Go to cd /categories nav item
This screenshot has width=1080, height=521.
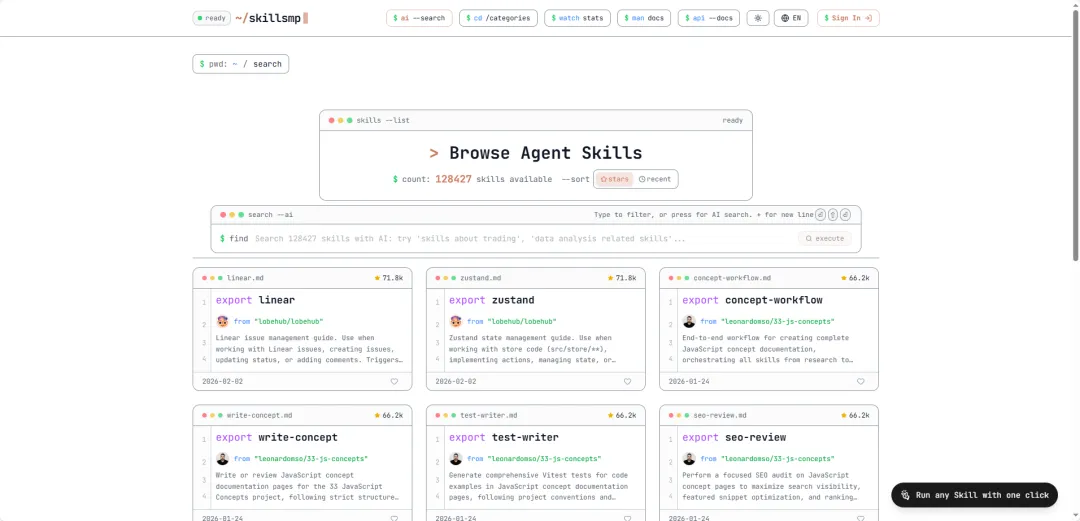498,18
